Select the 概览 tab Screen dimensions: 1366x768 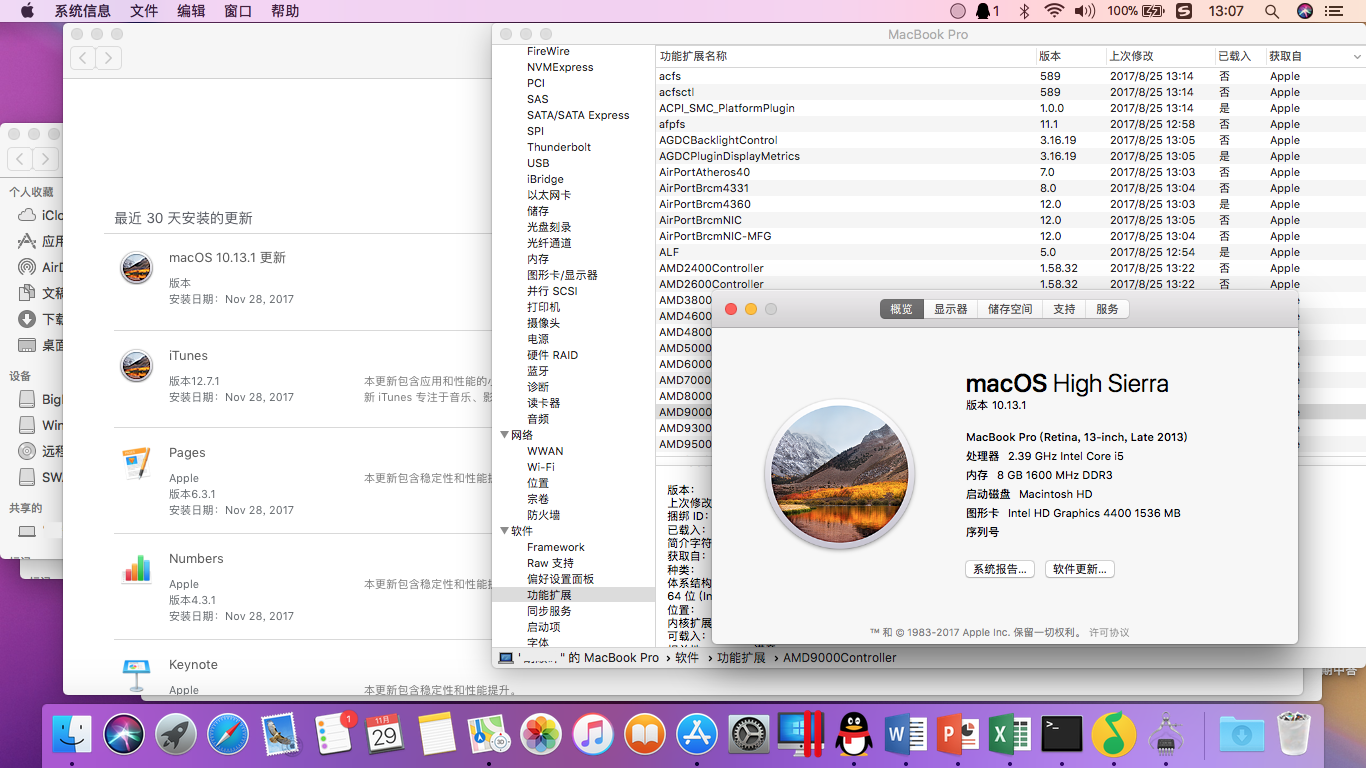click(901, 309)
